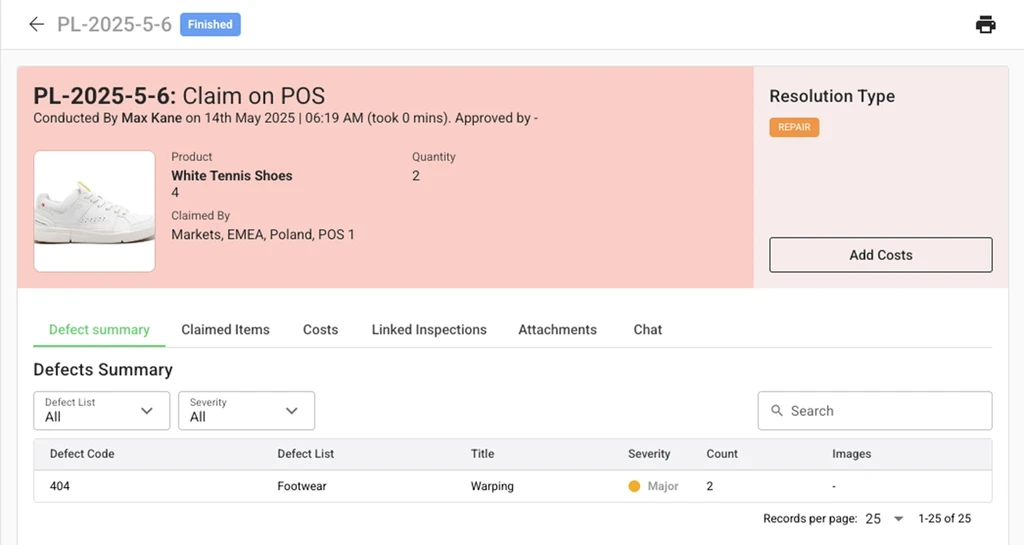Click the White Tennis Shoes product name
Viewport: 1024px width, 545px height.
click(232, 176)
